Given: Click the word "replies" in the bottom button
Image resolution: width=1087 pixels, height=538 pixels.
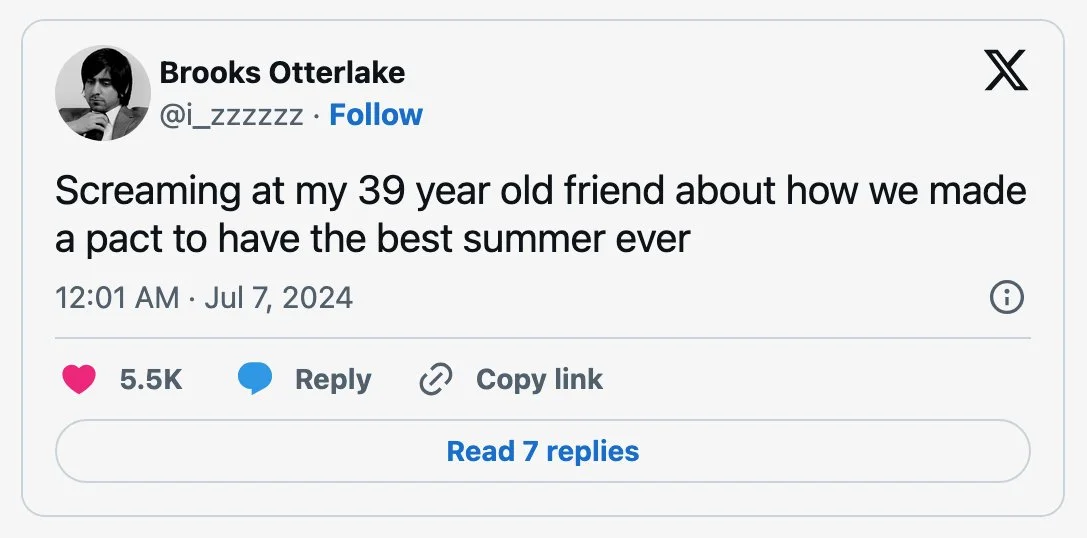Looking at the screenshot, I should click(593, 451).
